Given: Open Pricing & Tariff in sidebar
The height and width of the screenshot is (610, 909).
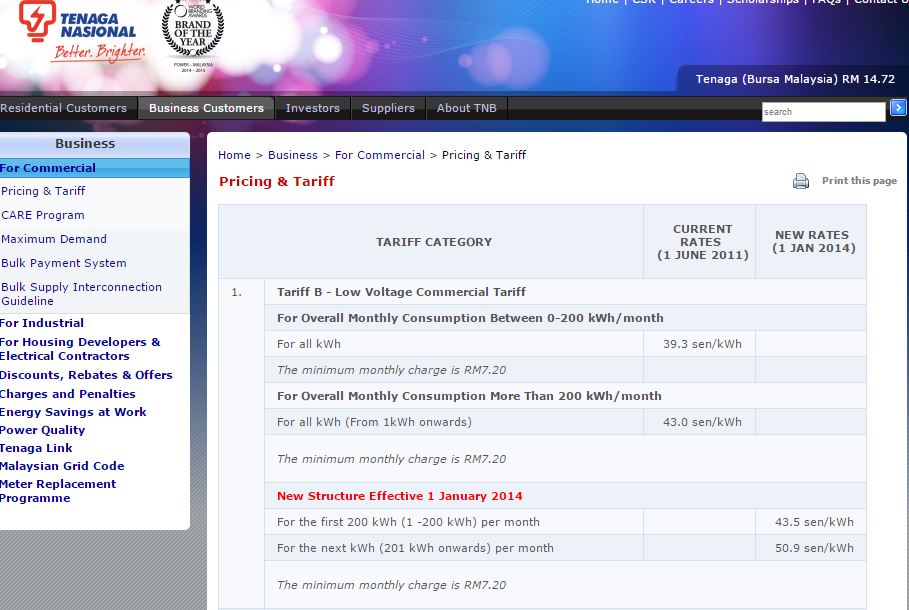Looking at the screenshot, I should (43, 191).
